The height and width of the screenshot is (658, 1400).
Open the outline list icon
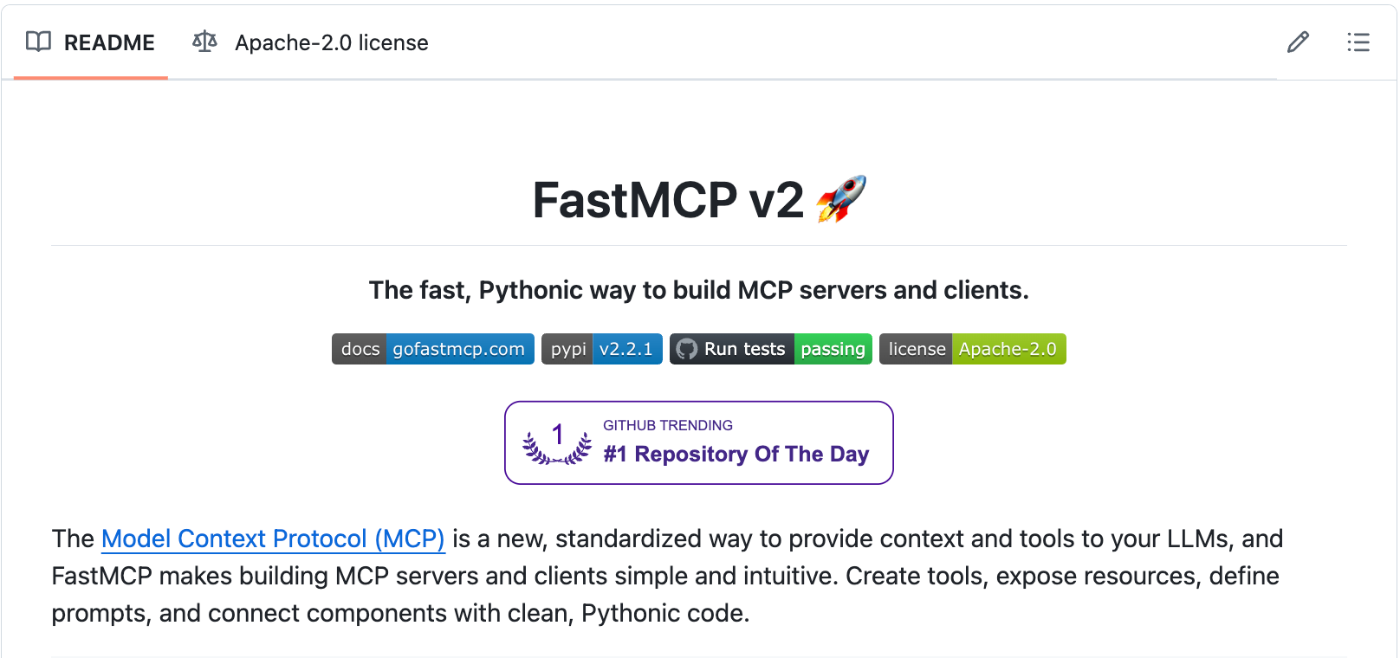1358,42
